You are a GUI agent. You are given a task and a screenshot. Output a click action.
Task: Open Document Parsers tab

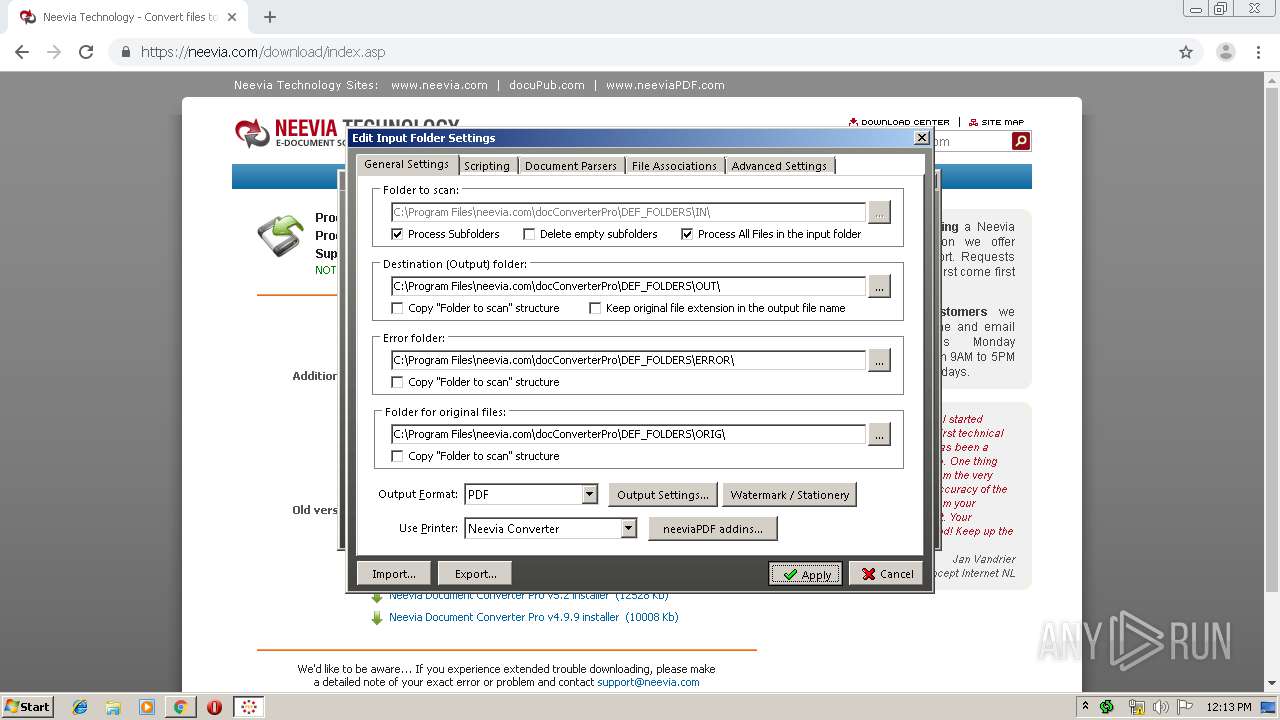click(x=571, y=166)
